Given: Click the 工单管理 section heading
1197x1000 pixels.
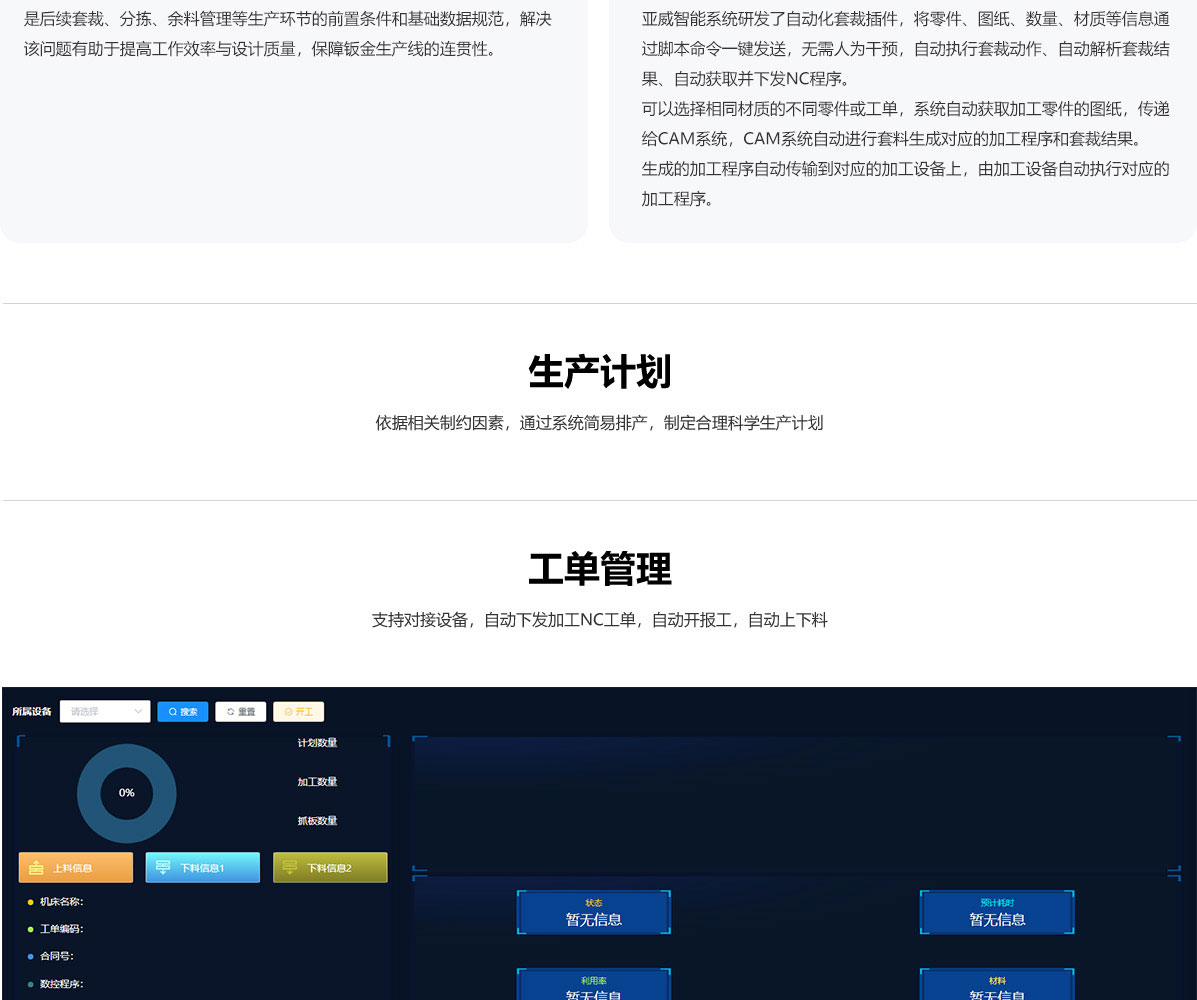Looking at the screenshot, I should 599,569.
